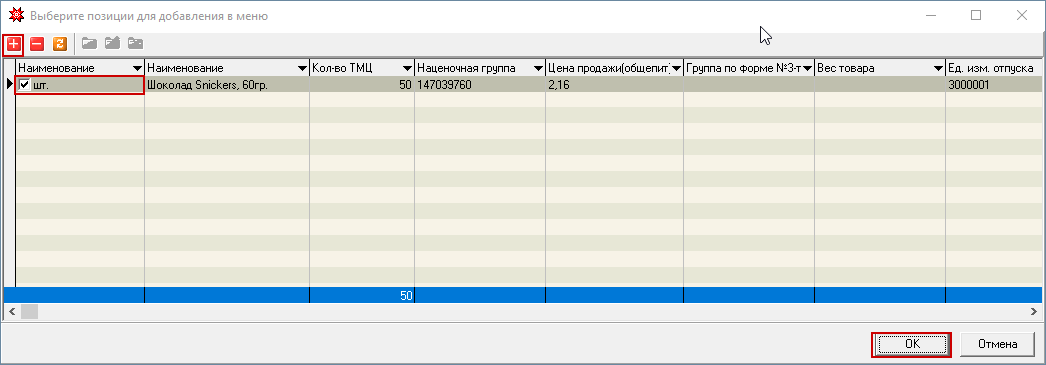The width and height of the screenshot is (1046, 365).
Task: Click the Наценочная группа column header text
Action: pos(466,68)
